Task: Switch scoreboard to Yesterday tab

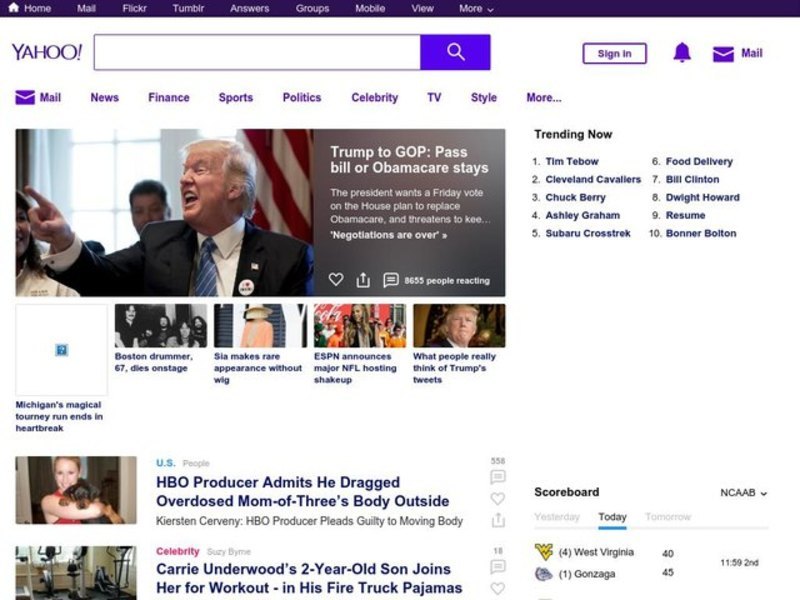Action: (x=557, y=517)
